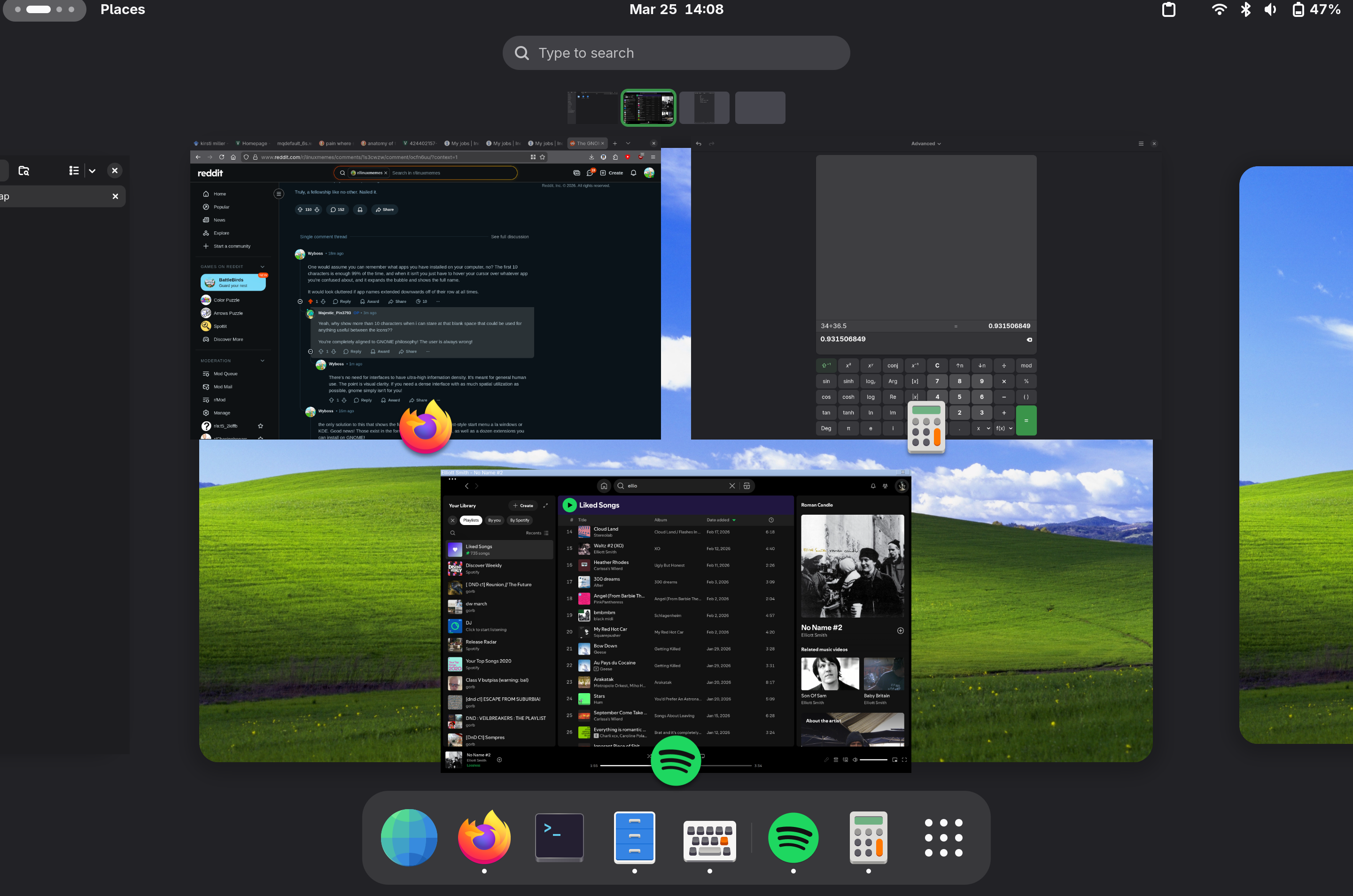Open the Advanced mode dropdown in Calculator
Image resolution: width=1353 pixels, height=896 pixels.
[x=925, y=143]
